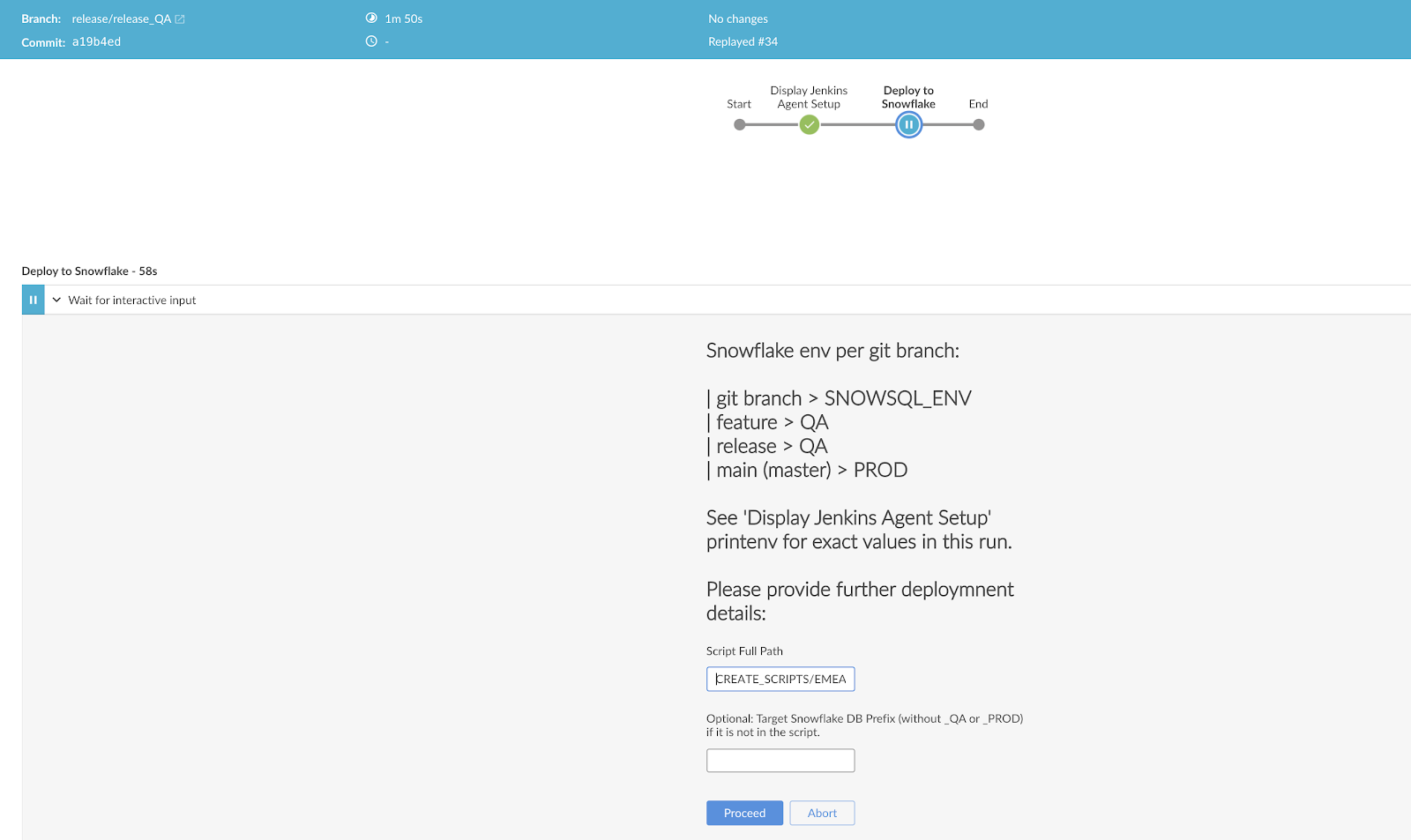
Task: Select the Display Jenkins Agent Setup stage checkmark
Action: pyautogui.click(x=810, y=125)
